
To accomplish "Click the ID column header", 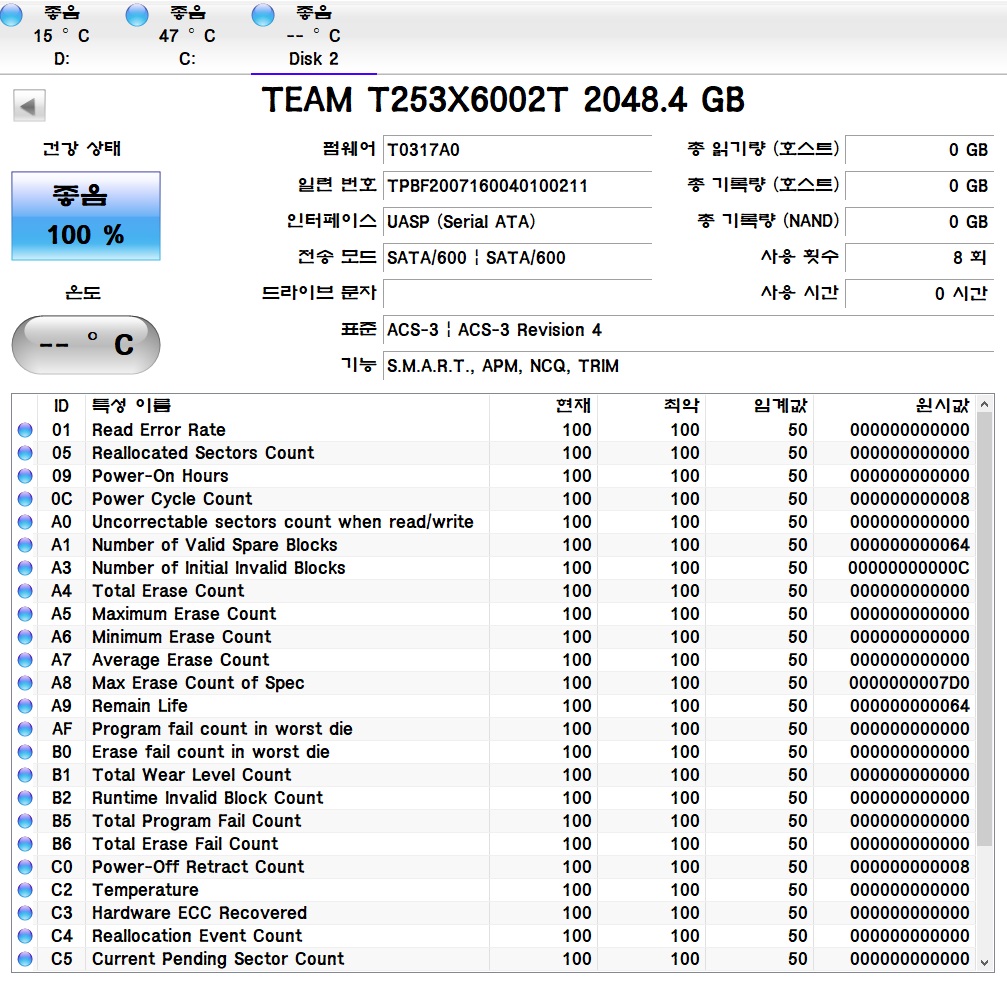I will (61, 406).
